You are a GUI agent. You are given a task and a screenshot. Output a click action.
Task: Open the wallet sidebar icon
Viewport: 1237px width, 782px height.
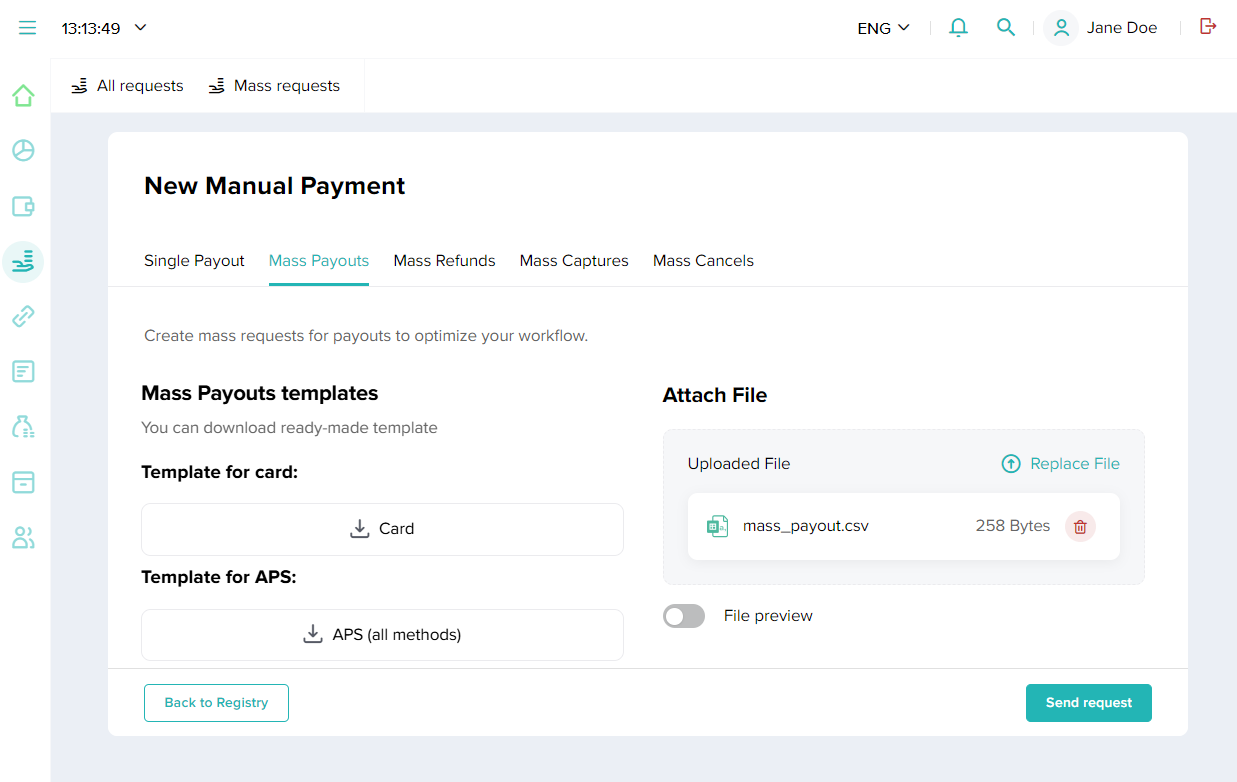(x=23, y=207)
